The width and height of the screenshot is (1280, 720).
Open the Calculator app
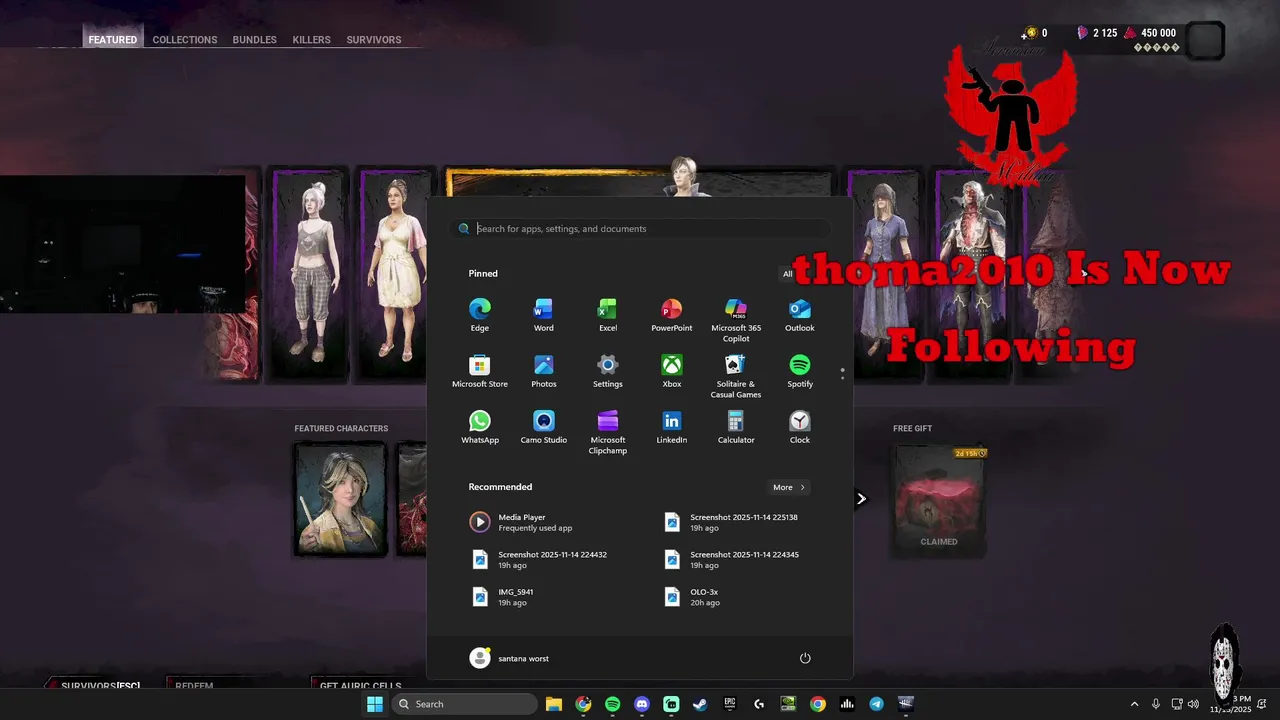[x=736, y=427]
